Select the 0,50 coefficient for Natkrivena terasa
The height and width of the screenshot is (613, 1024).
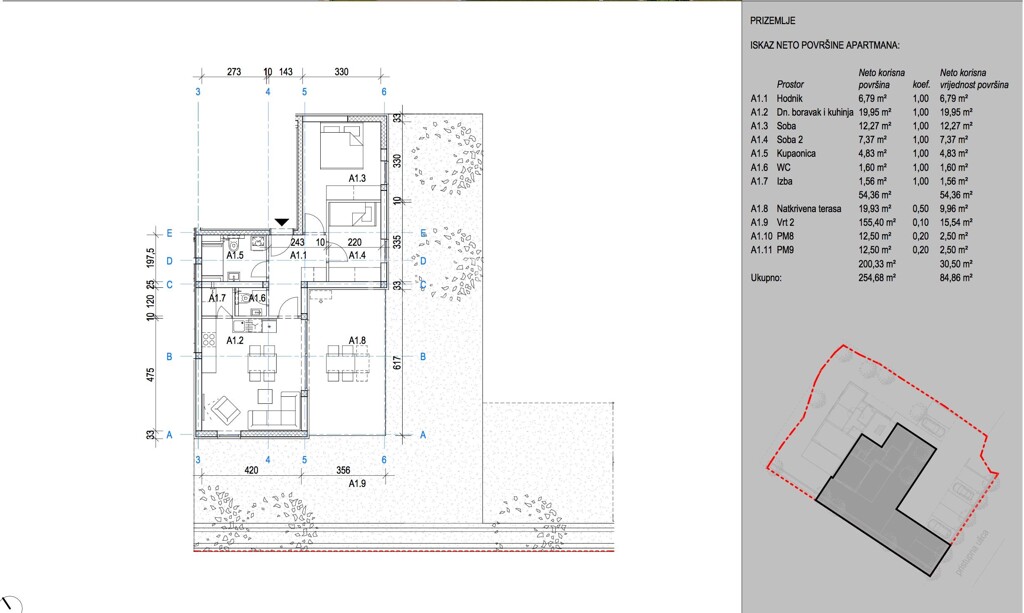tap(920, 209)
